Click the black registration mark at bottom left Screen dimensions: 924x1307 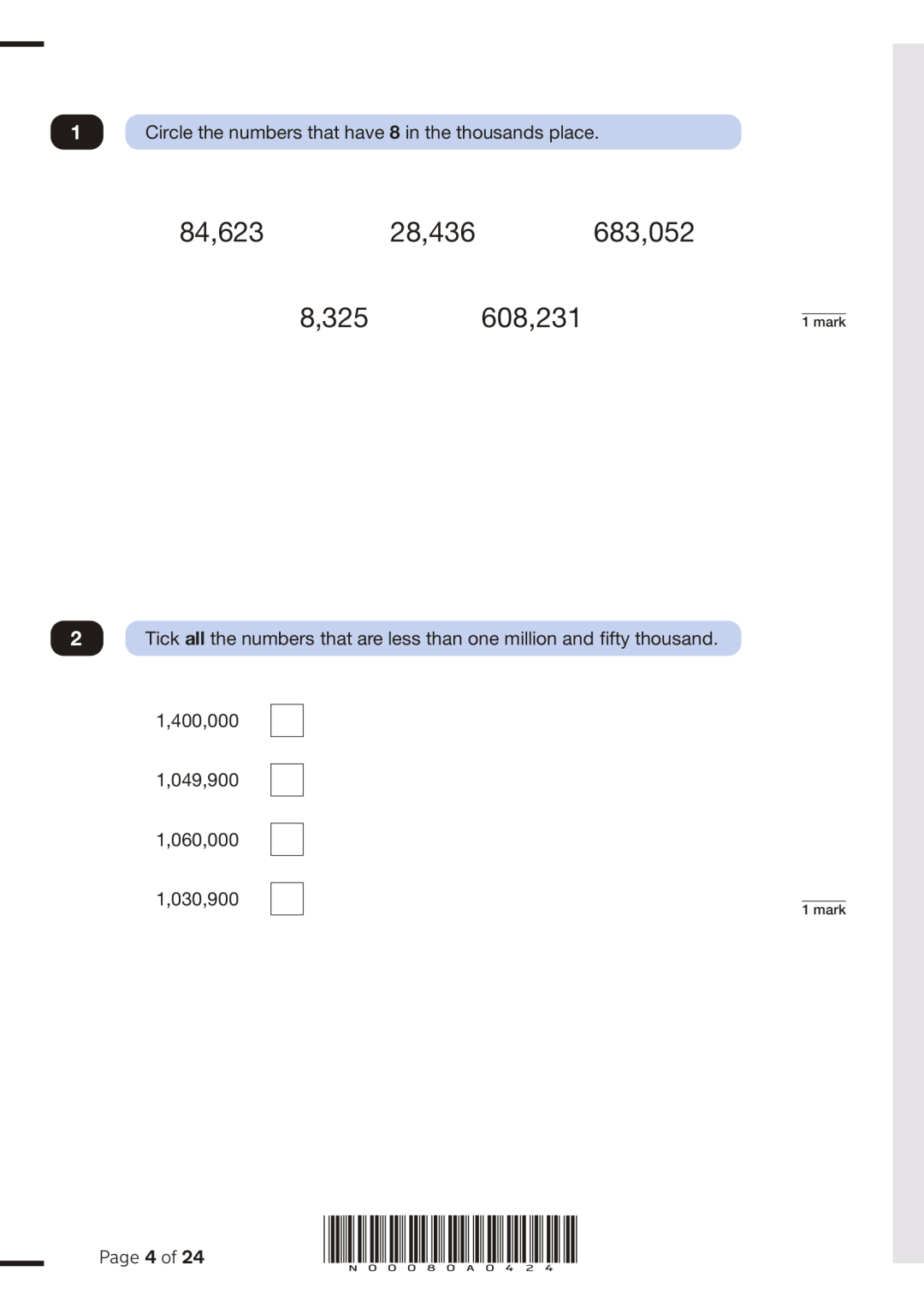(22, 1262)
